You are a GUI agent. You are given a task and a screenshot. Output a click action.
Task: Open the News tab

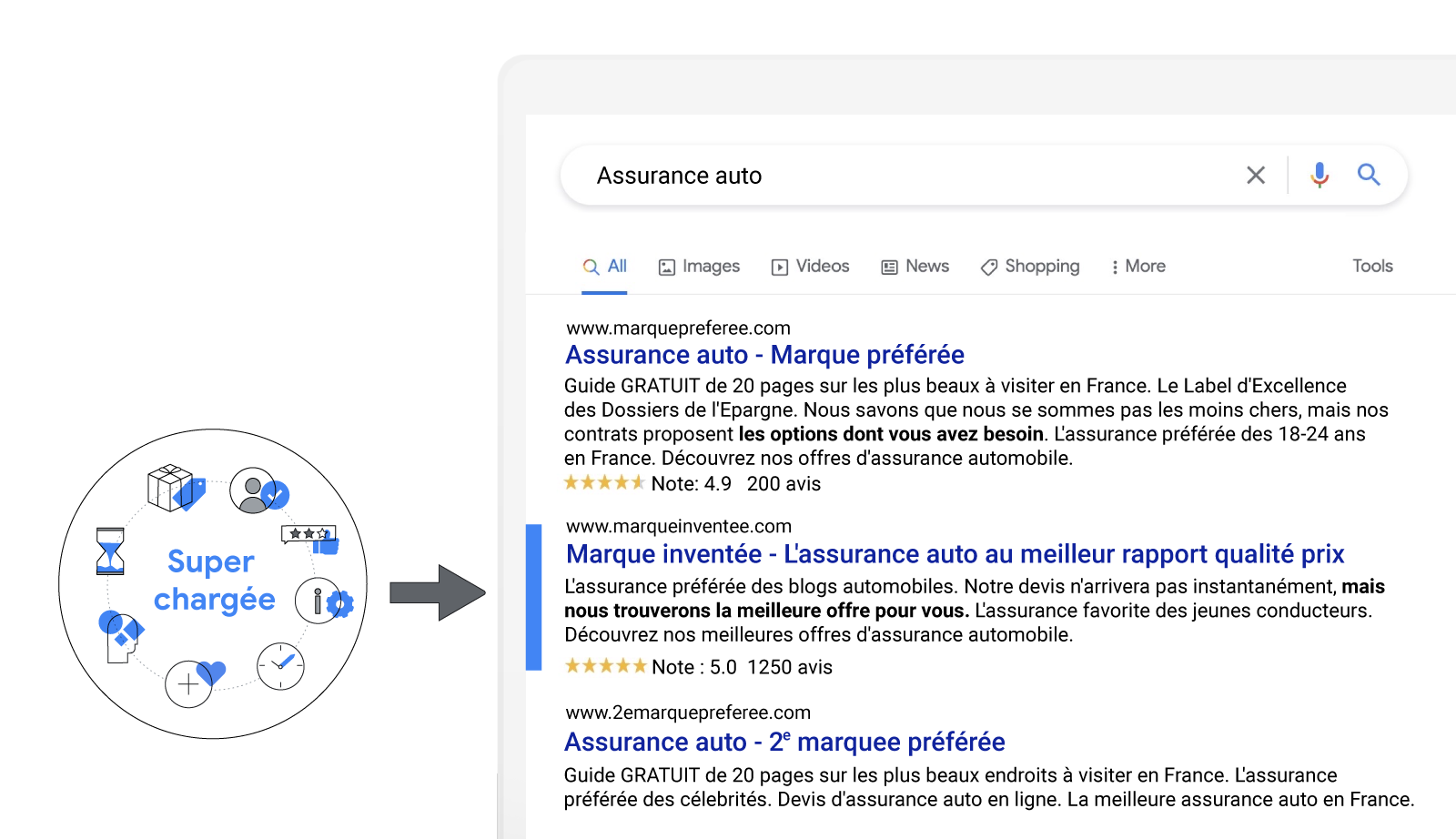tap(915, 267)
